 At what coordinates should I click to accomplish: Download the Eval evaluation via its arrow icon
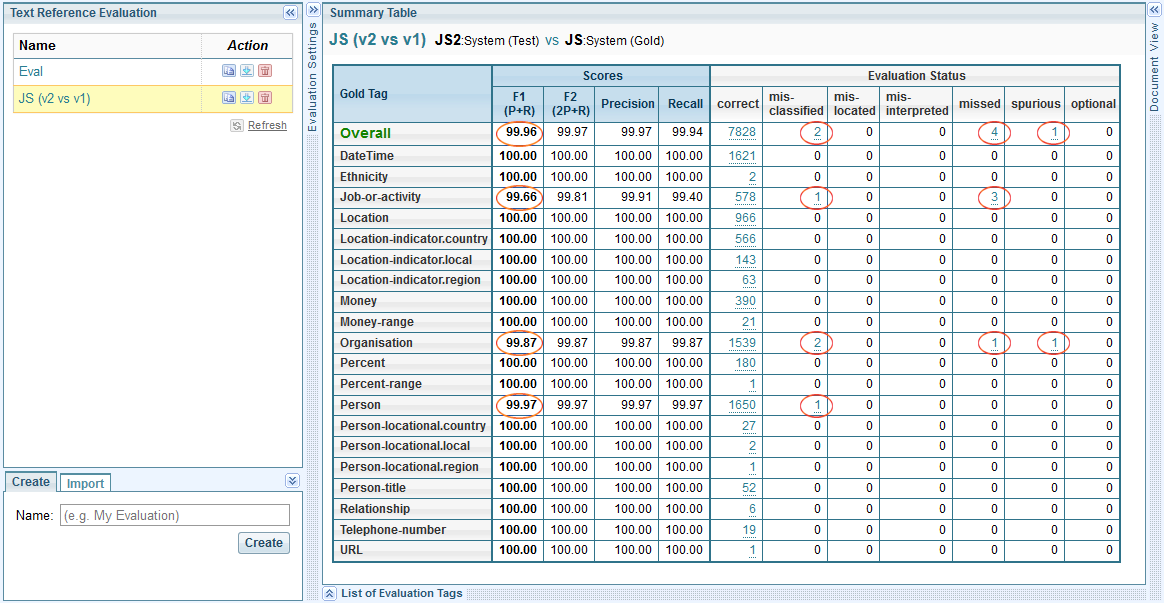pyautogui.click(x=246, y=71)
